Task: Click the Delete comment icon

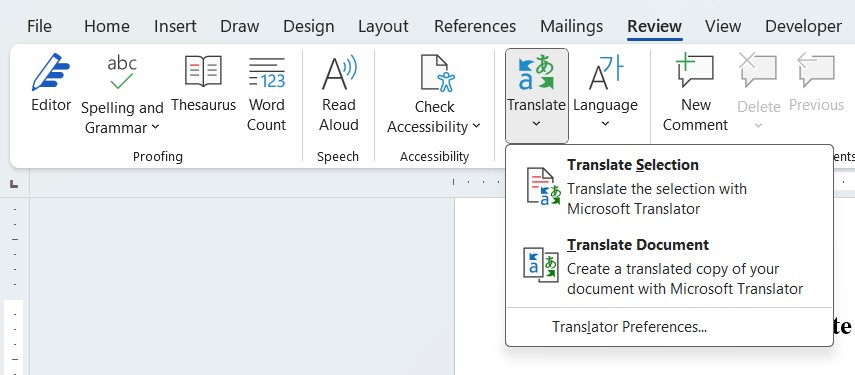Action: (x=758, y=71)
